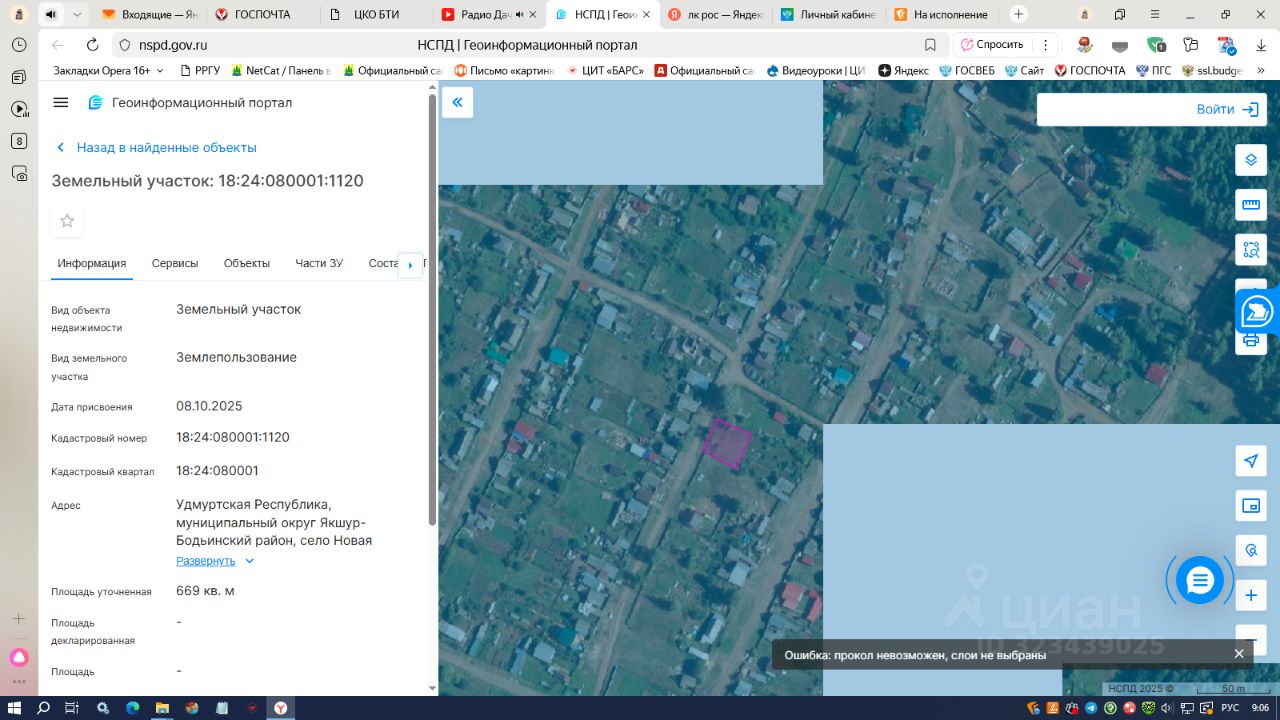Image resolution: width=1280 pixels, height=720 pixels.
Task: Toggle the overview mini-map window
Action: click(1250, 506)
